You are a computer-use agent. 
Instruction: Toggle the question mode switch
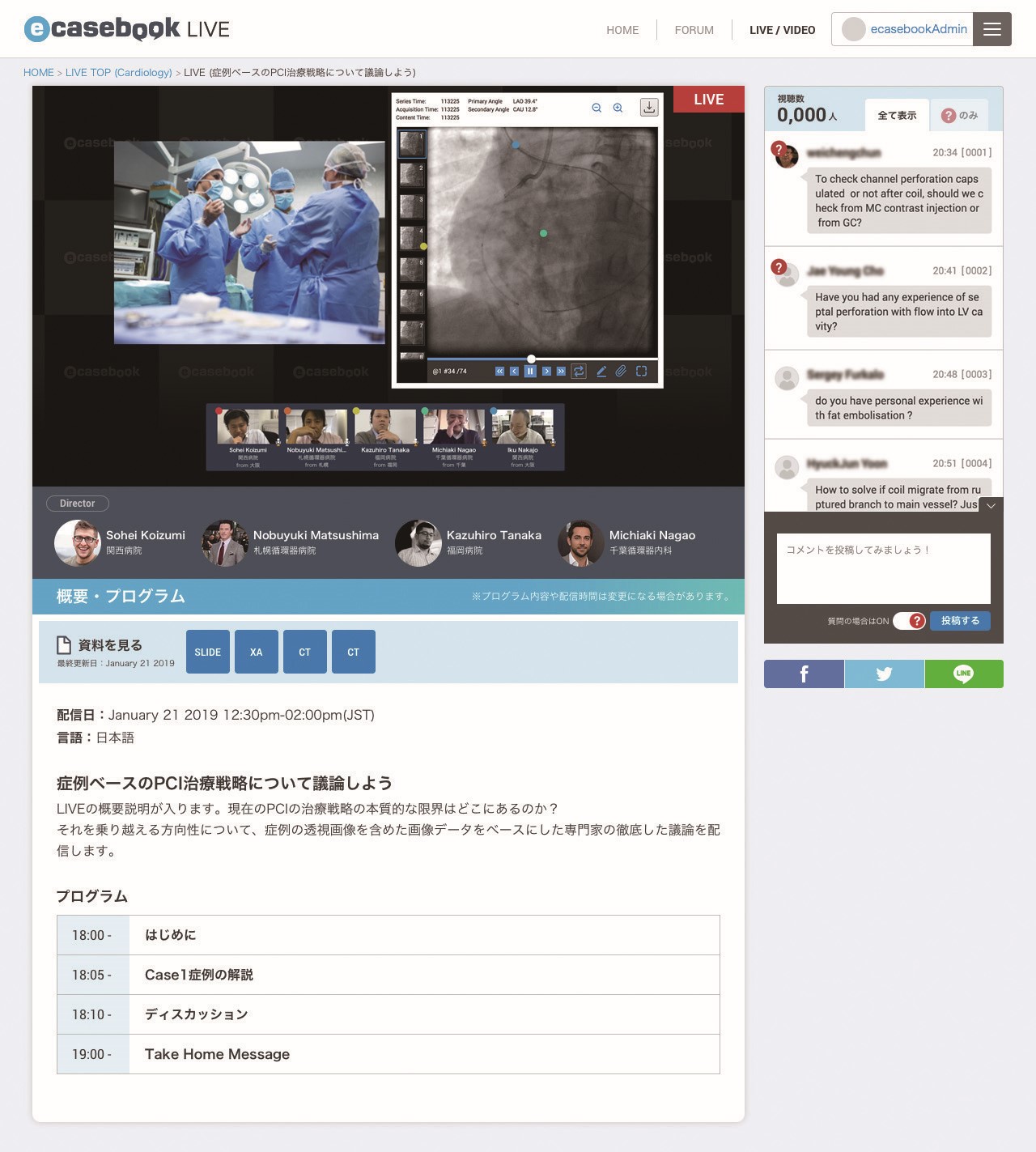(909, 621)
